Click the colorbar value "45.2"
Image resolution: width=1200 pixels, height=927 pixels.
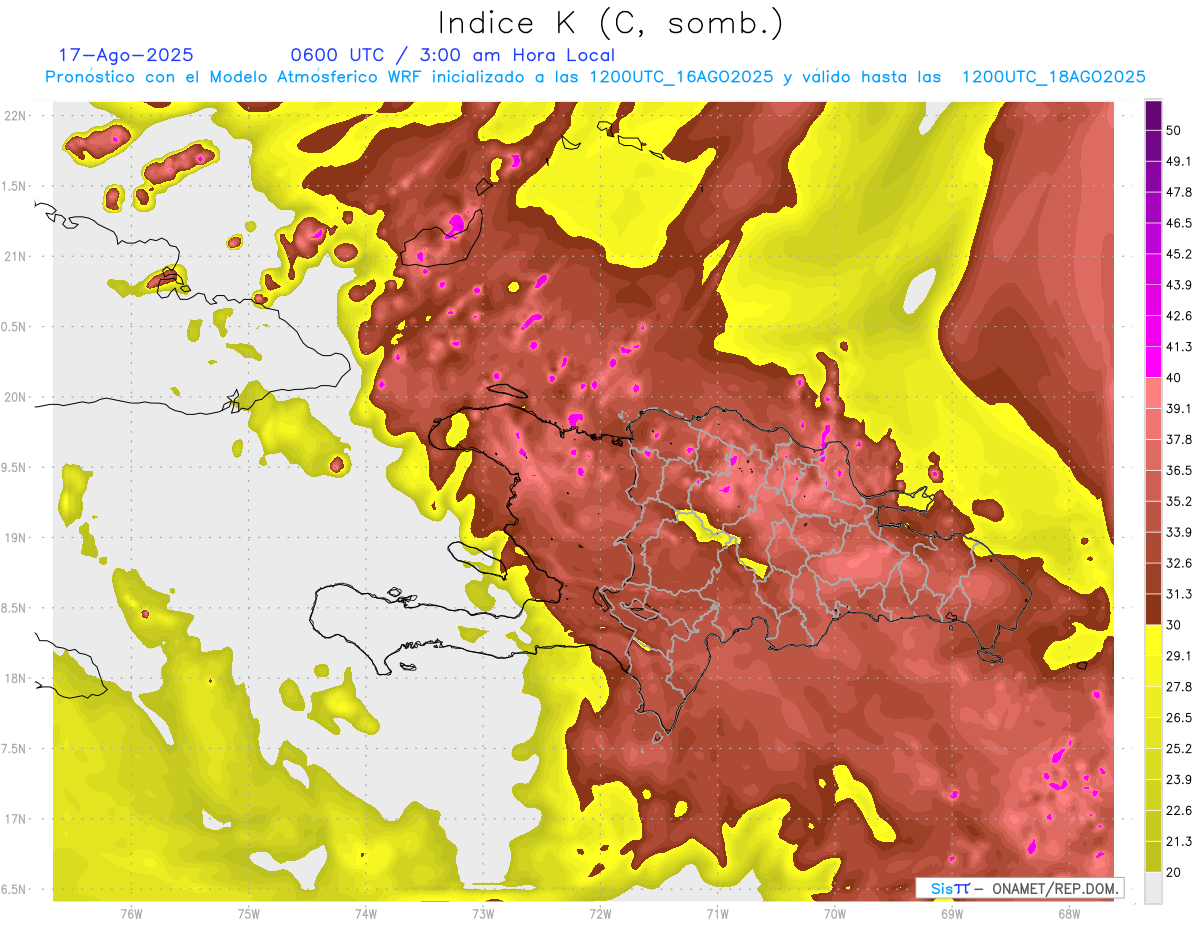coord(1179,254)
